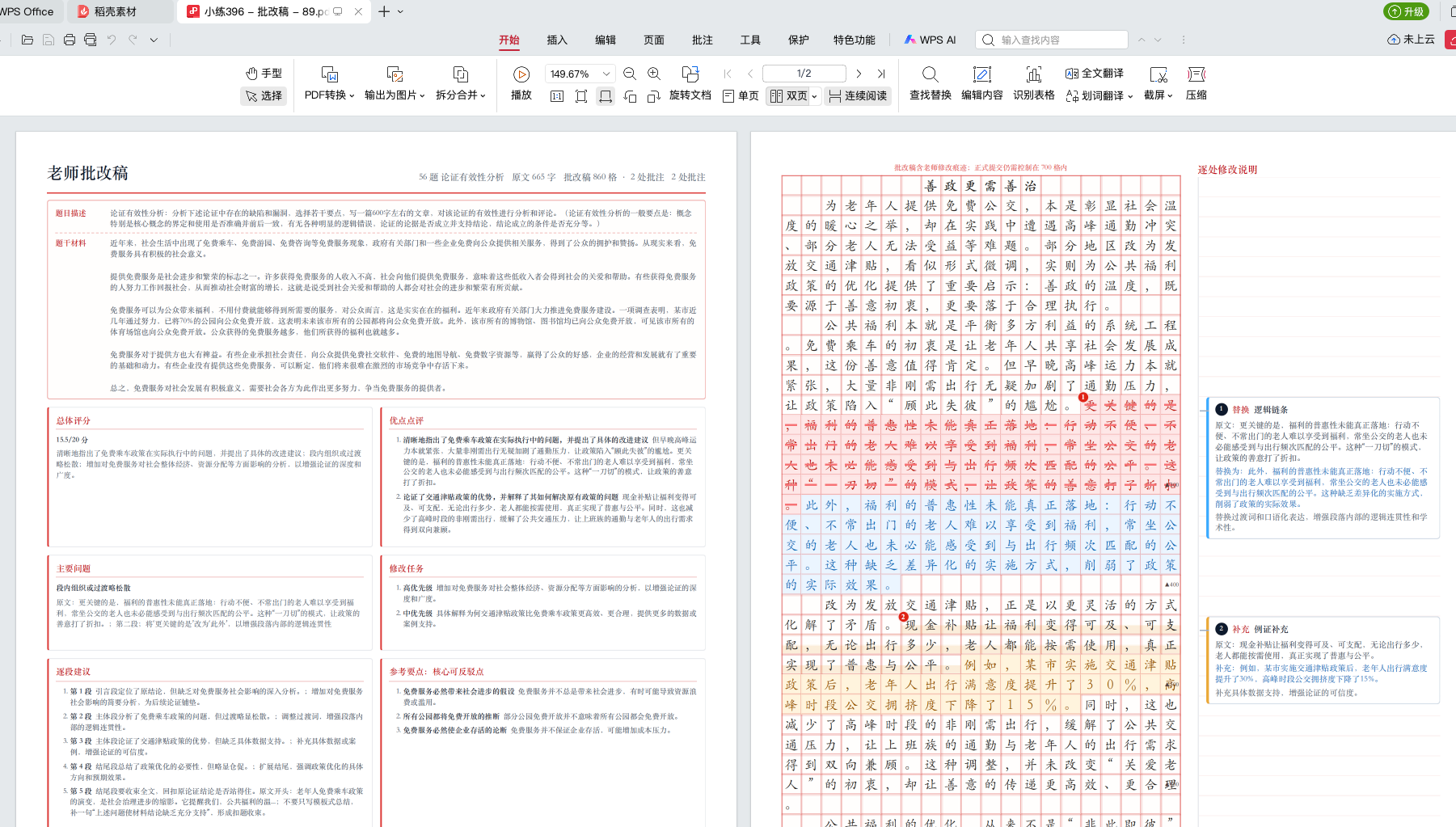Toggle fit width view icon
The image size is (1456, 827).
(x=605, y=96)
